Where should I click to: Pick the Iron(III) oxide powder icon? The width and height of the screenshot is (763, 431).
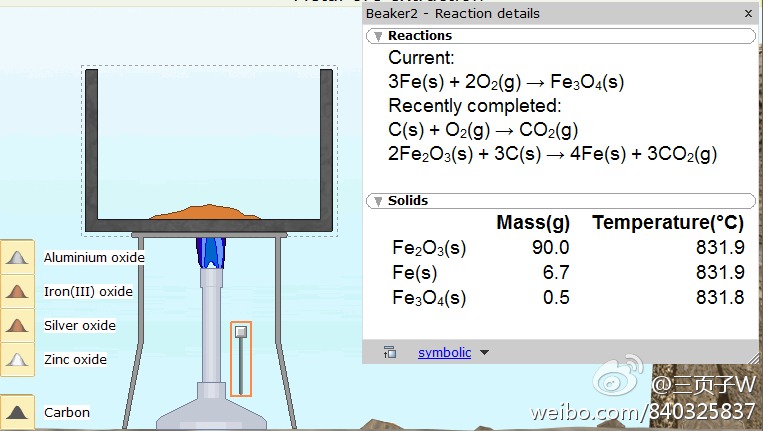click(x=17, y=292)
